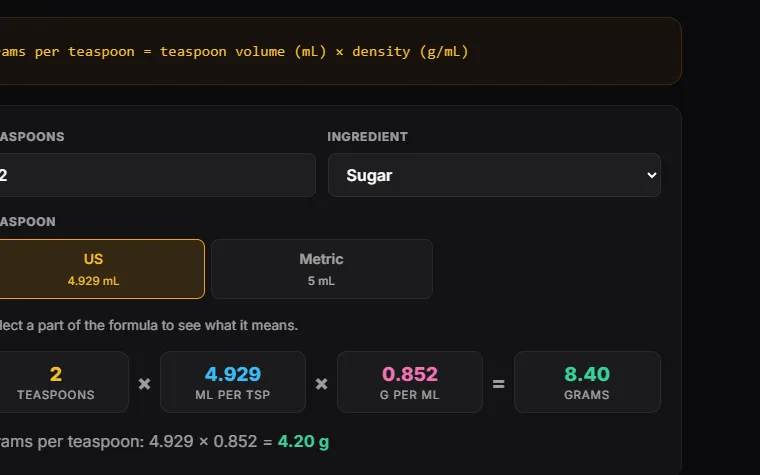
Task: Select the 2 Teaspoons formula part
Action: click(x=64, y=382)
